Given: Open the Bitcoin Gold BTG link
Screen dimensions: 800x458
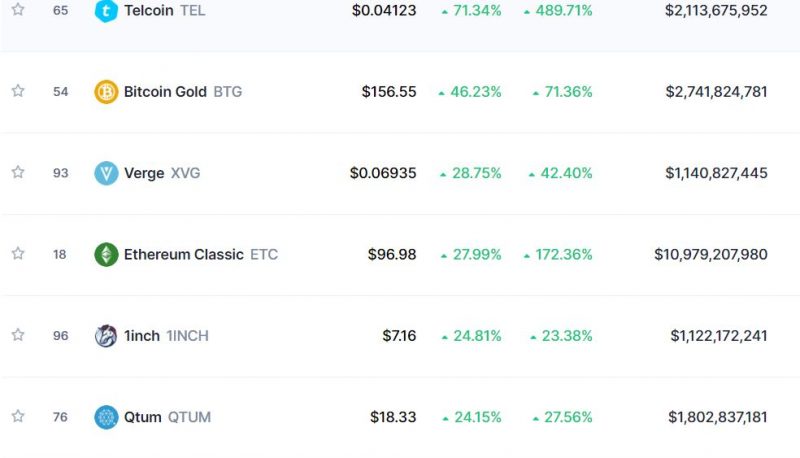Looking at the screenshot, I should tap(183, 92).
